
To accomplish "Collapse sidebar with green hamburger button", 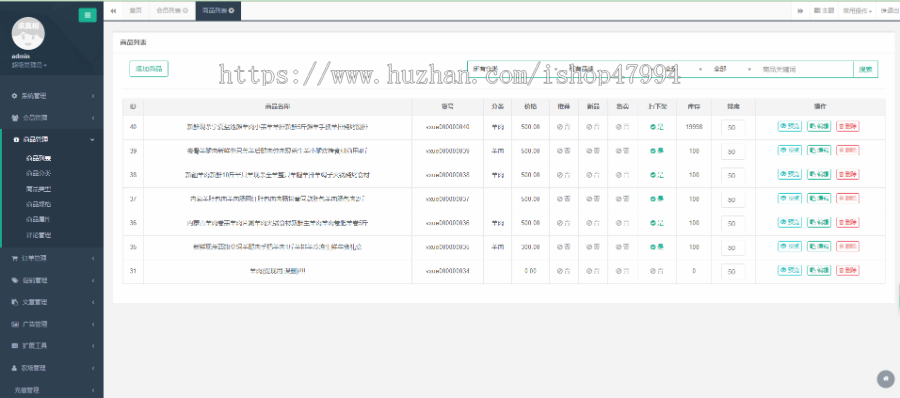I will (x=87, y=15).
